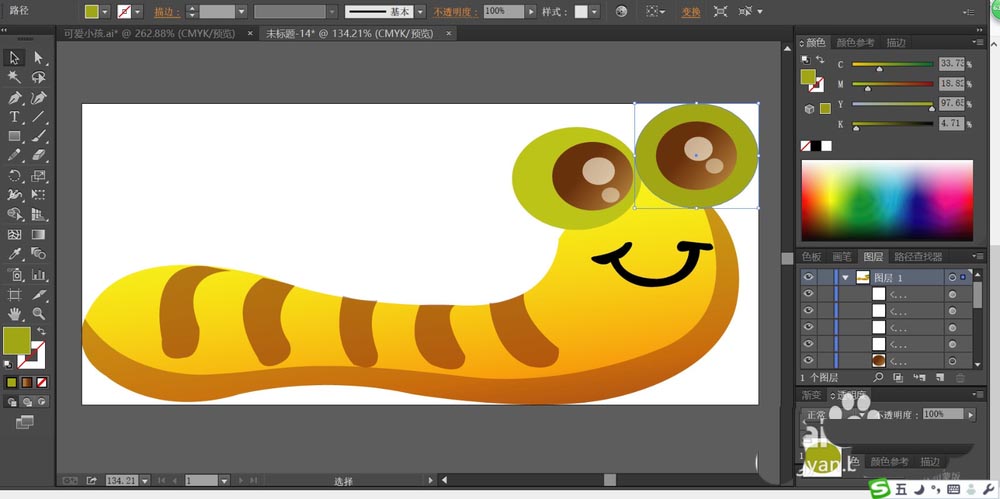
Task: Click the Y yellow slider track
Action: [x=892, y=104]
